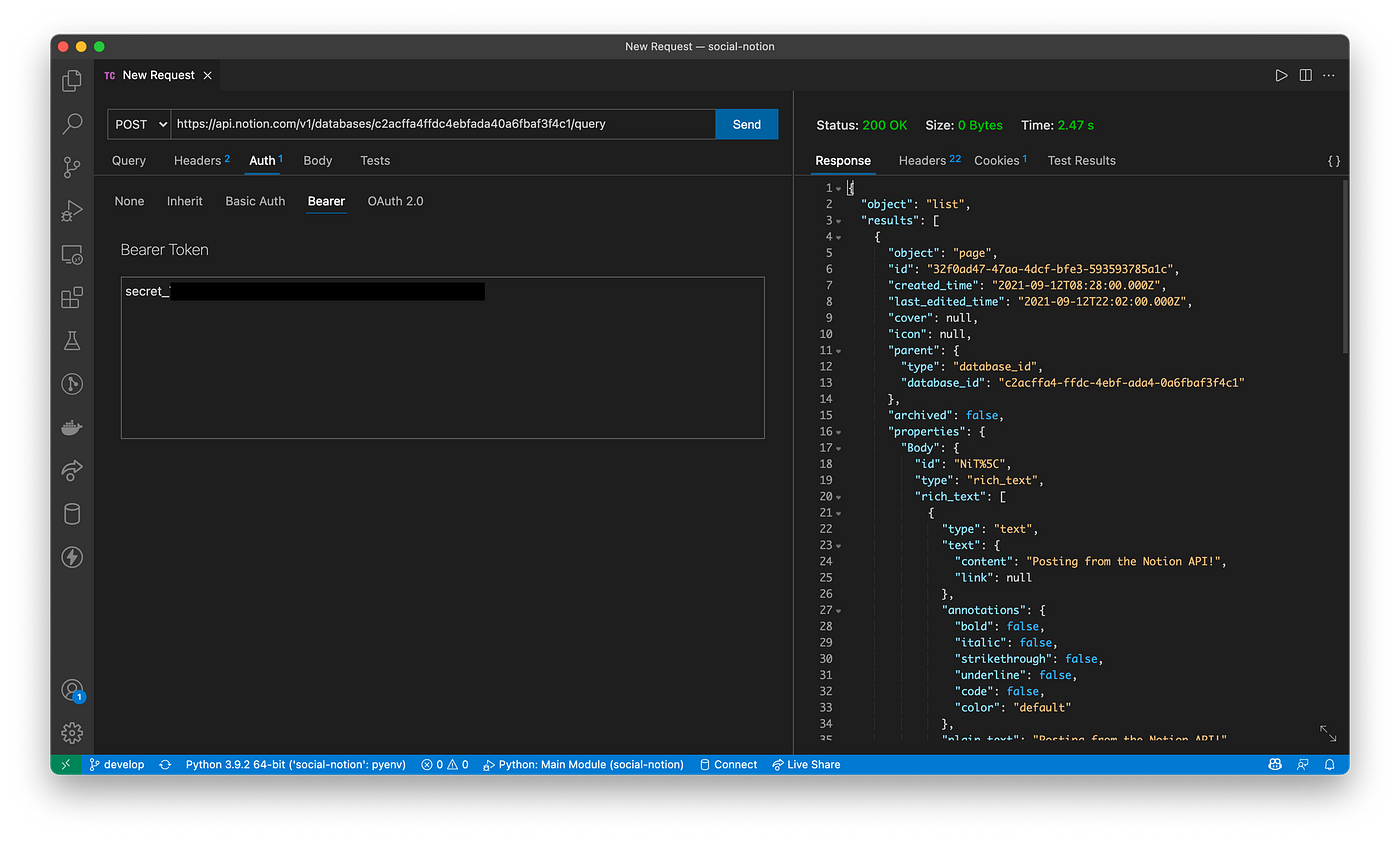Select the Bearer authentication option
This screenshot has height=841, width=1400.
[x=326, y=201]
